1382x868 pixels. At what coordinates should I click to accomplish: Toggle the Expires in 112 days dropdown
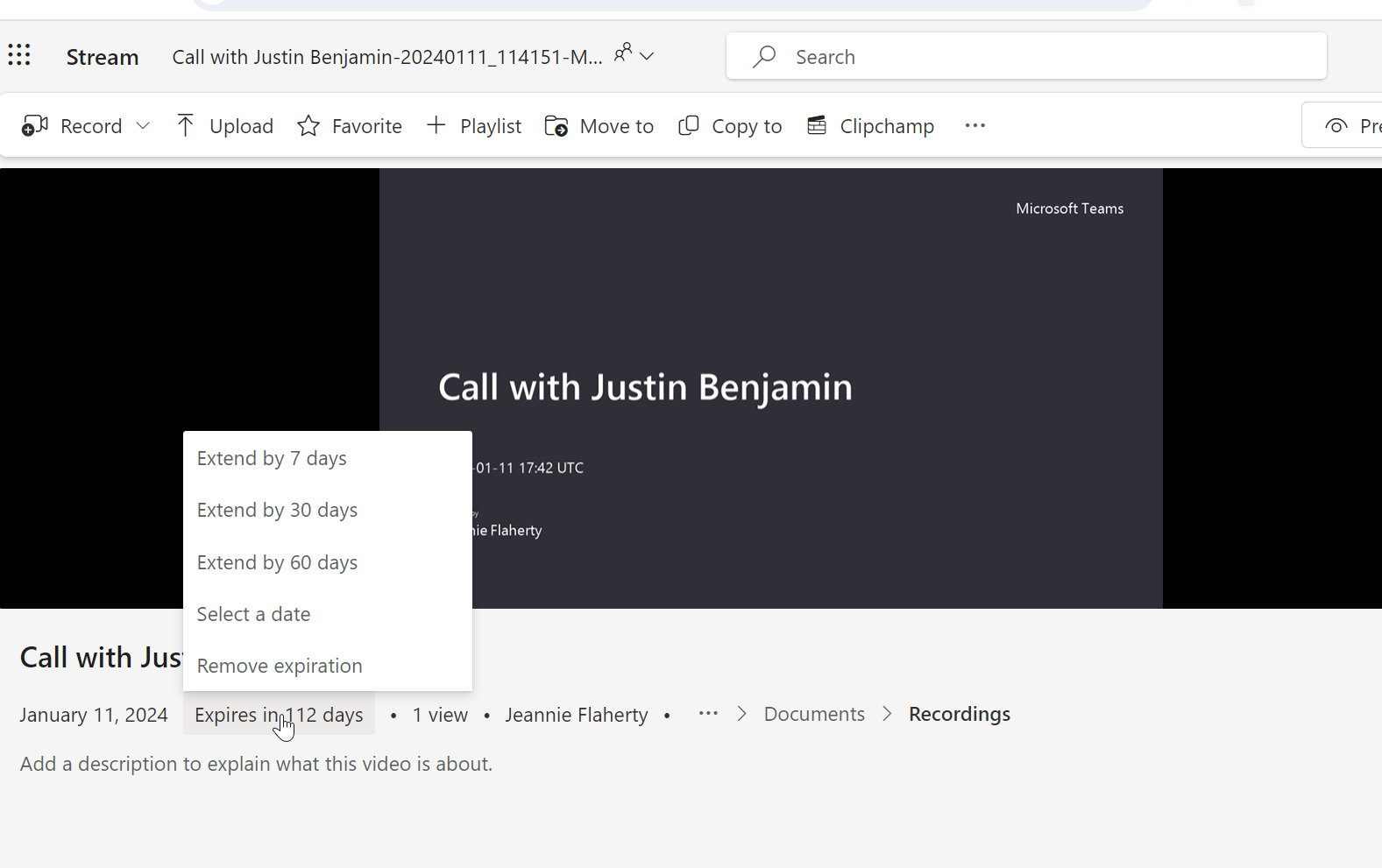pyautogui.click(x=279, y=715)
